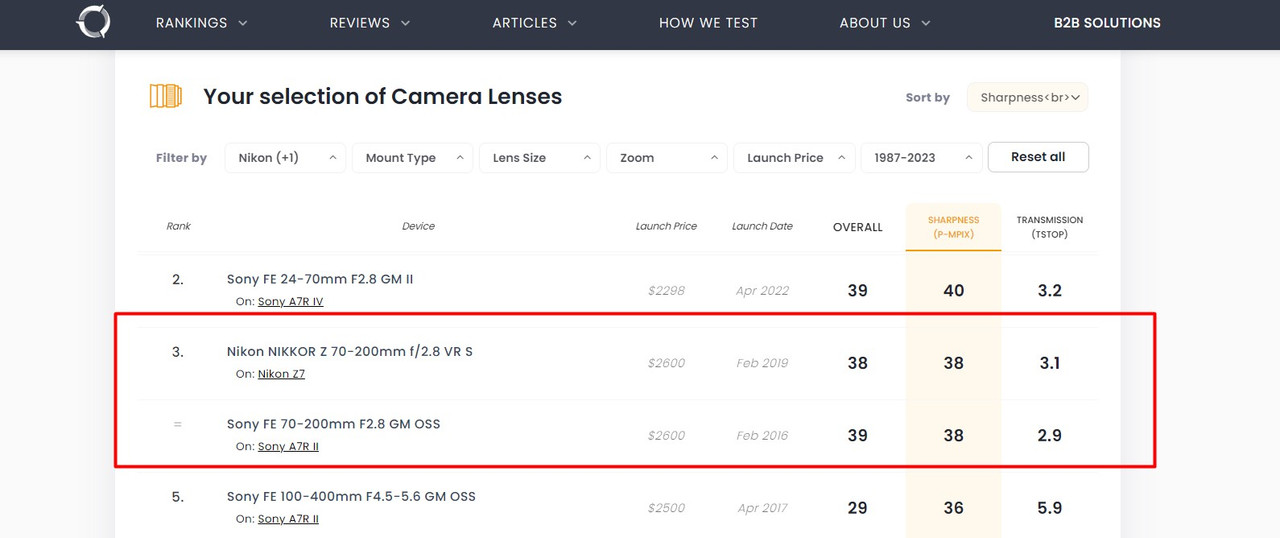The image size is (1280, 538).
Task: Open the Reviews menu
Action: 370,22
